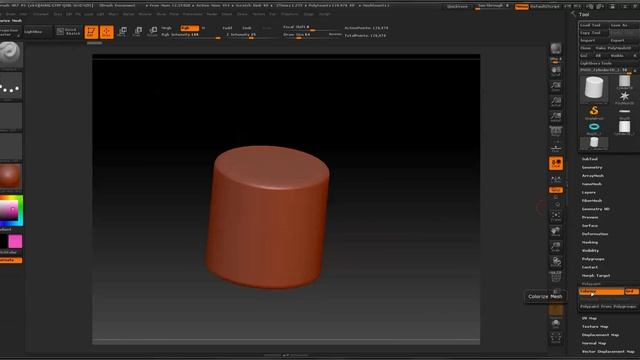Select the cyan Ring3D tool thumbnail
Screen dimensions: 640x360
coord(594,127)
